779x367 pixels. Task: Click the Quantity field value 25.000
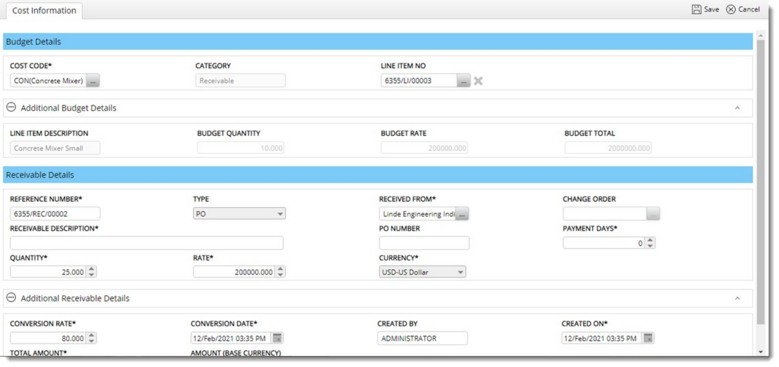[x=48, y=272]
